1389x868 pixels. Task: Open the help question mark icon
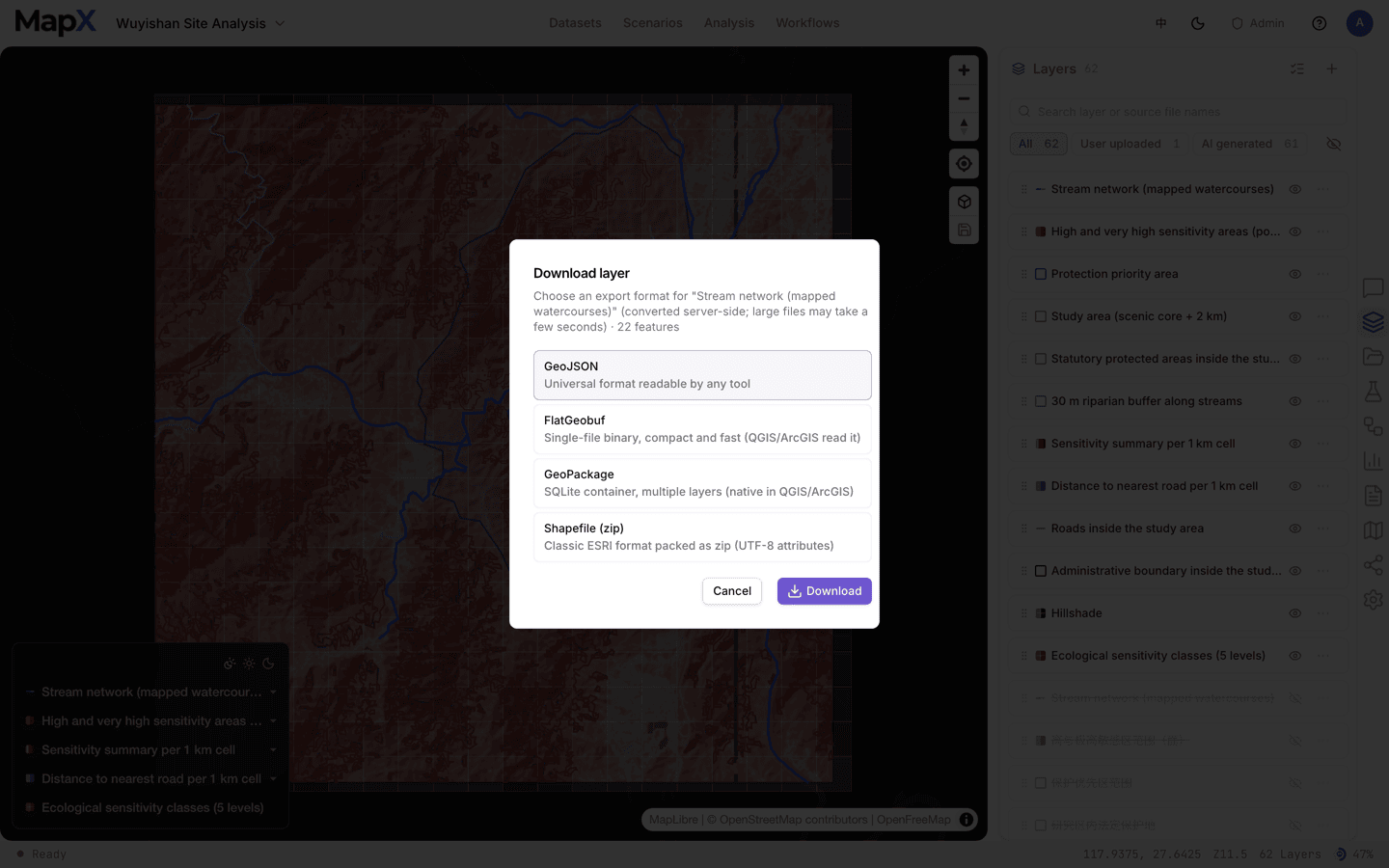[1319, 23]
